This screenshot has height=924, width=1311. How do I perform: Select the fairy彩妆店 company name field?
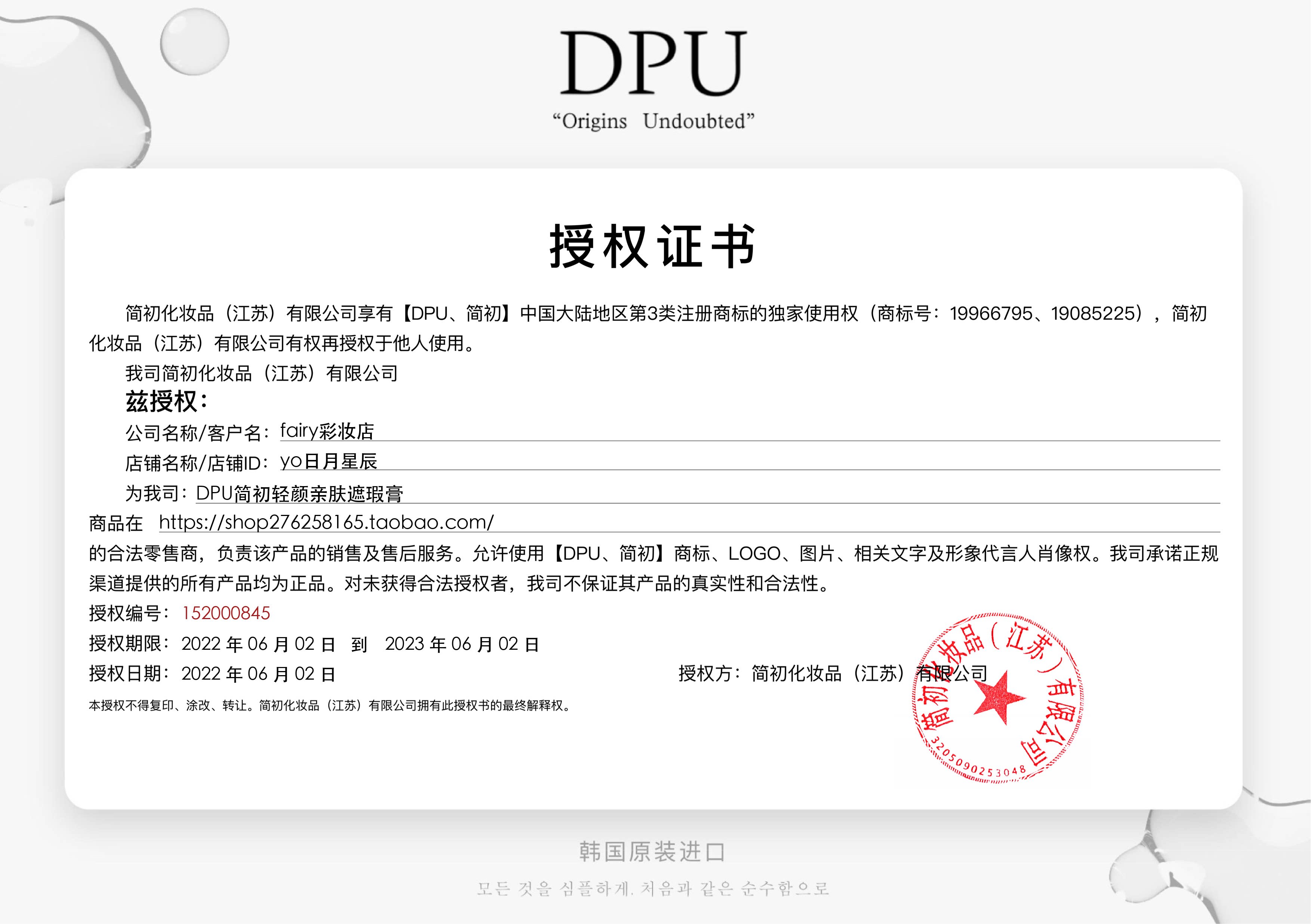click(327, 431)
